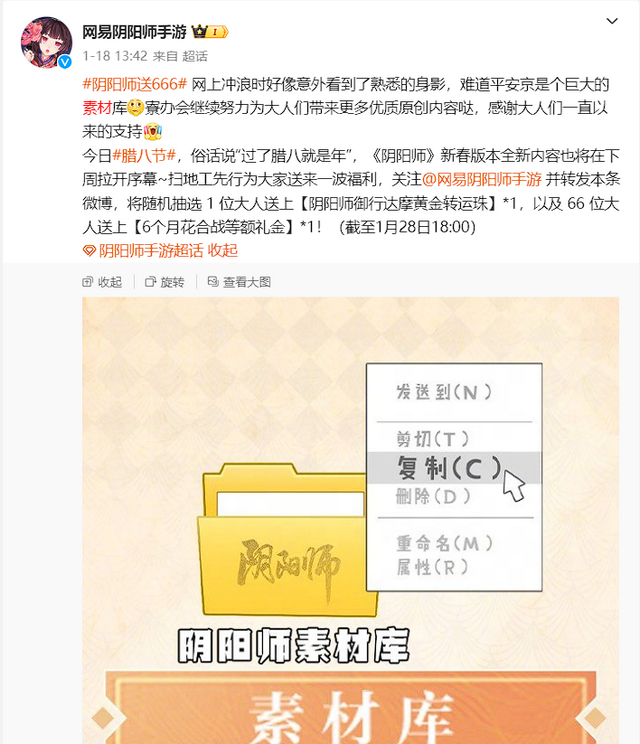Click the rotate icon beside 旋转

pos(150,282)
